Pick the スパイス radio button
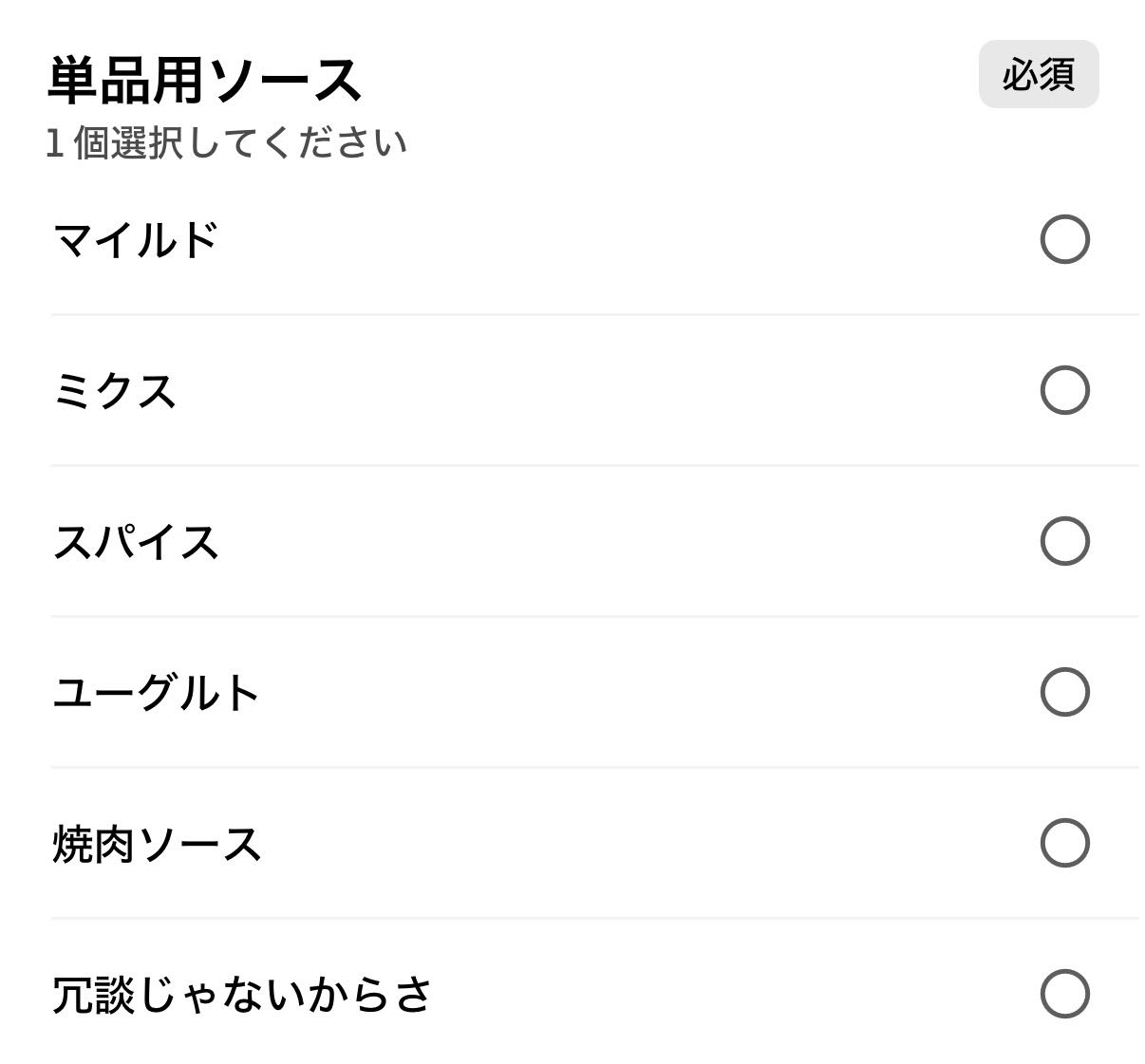 [1064, 541]
